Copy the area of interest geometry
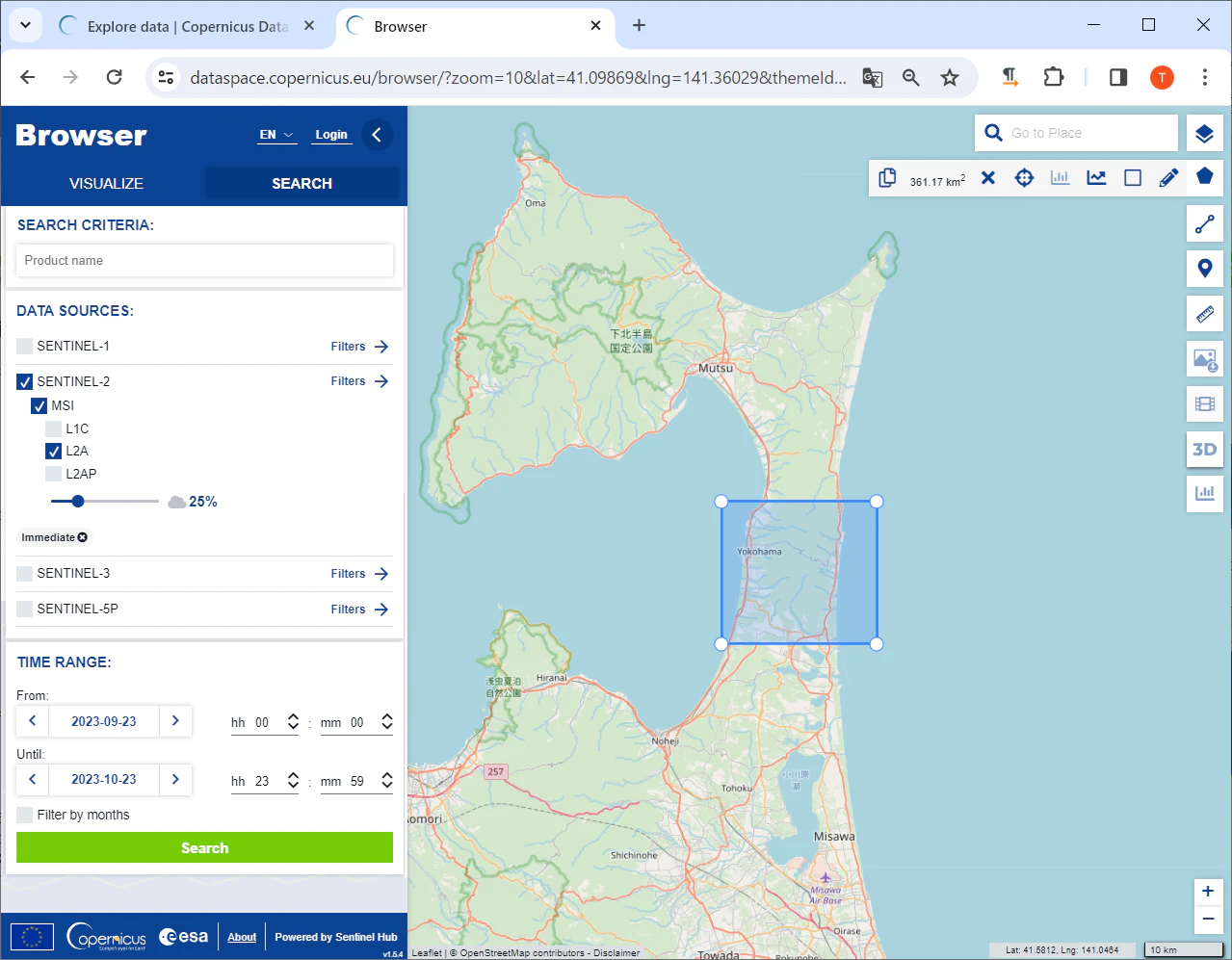1232x960 pixels. click(x=887, y=178)
